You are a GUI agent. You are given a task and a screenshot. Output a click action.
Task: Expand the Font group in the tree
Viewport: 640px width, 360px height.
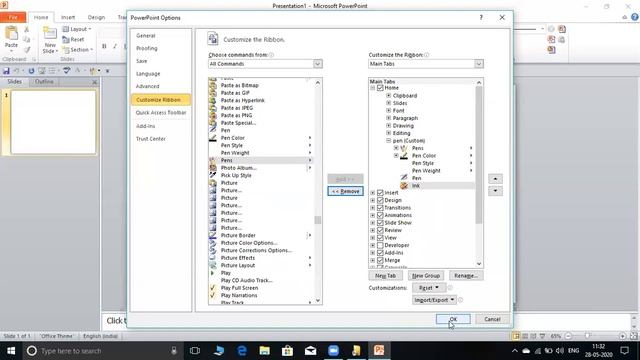[x=389, y=111]
